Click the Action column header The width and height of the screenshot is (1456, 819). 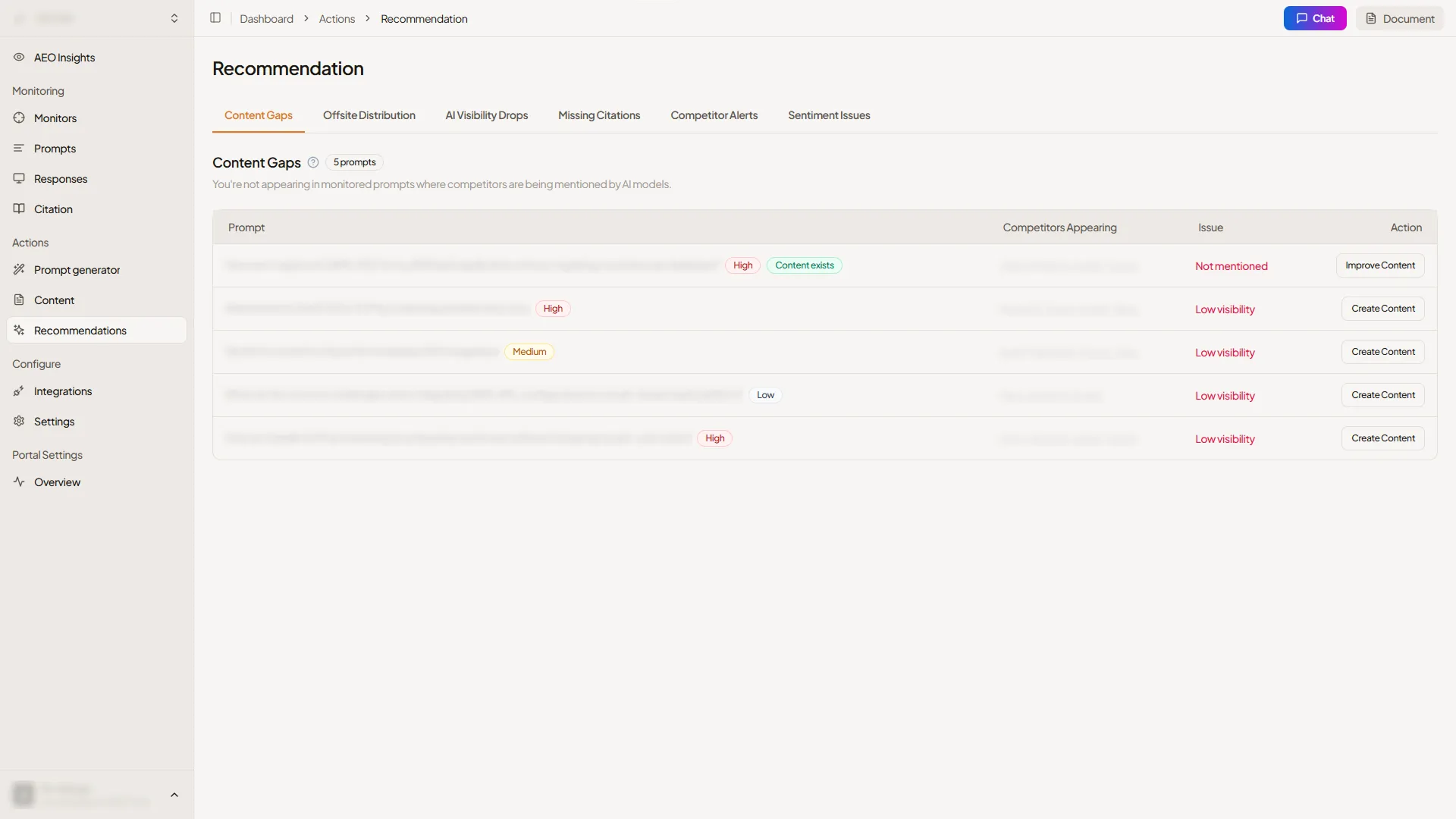point(1406,227)
